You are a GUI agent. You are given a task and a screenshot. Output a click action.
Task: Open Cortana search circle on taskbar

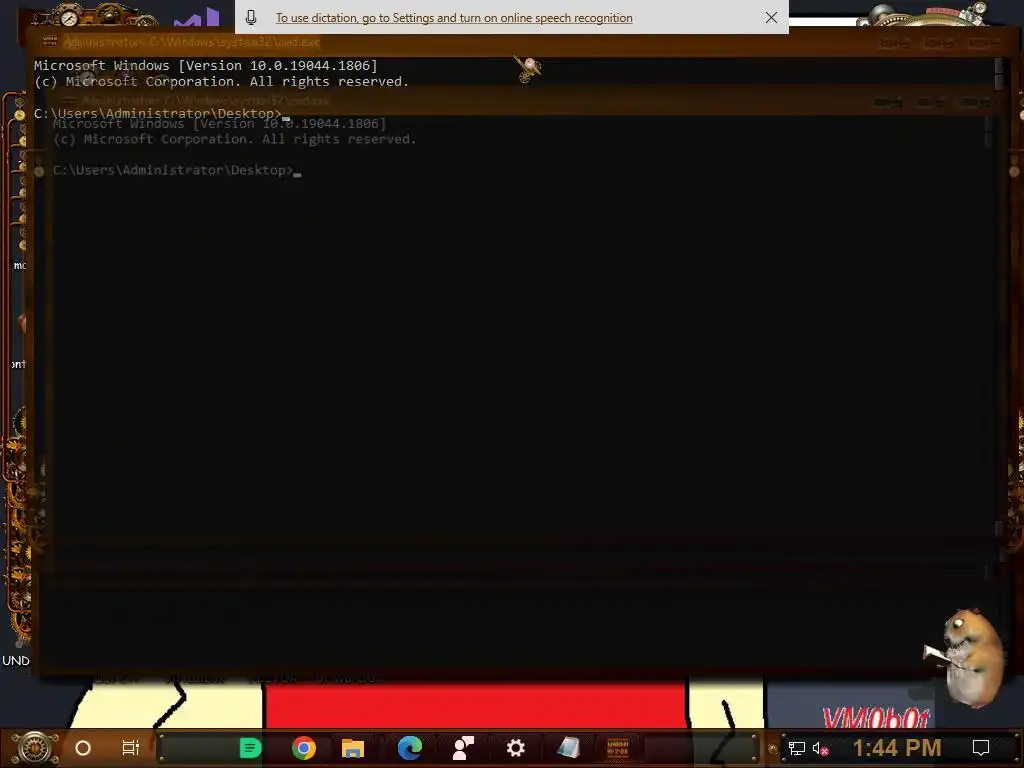point(83,748)
